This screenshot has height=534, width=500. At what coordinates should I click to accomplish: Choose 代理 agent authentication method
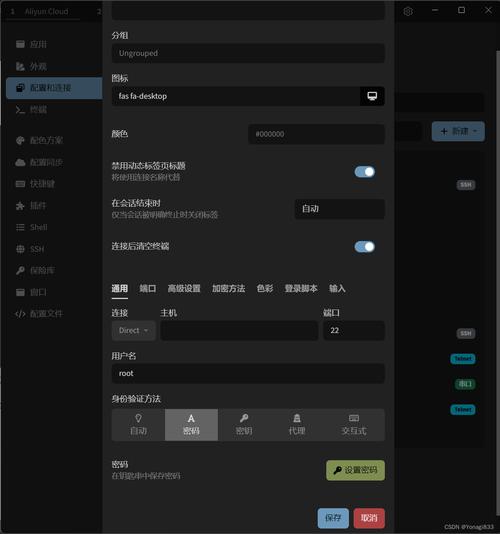coord(297,425)
